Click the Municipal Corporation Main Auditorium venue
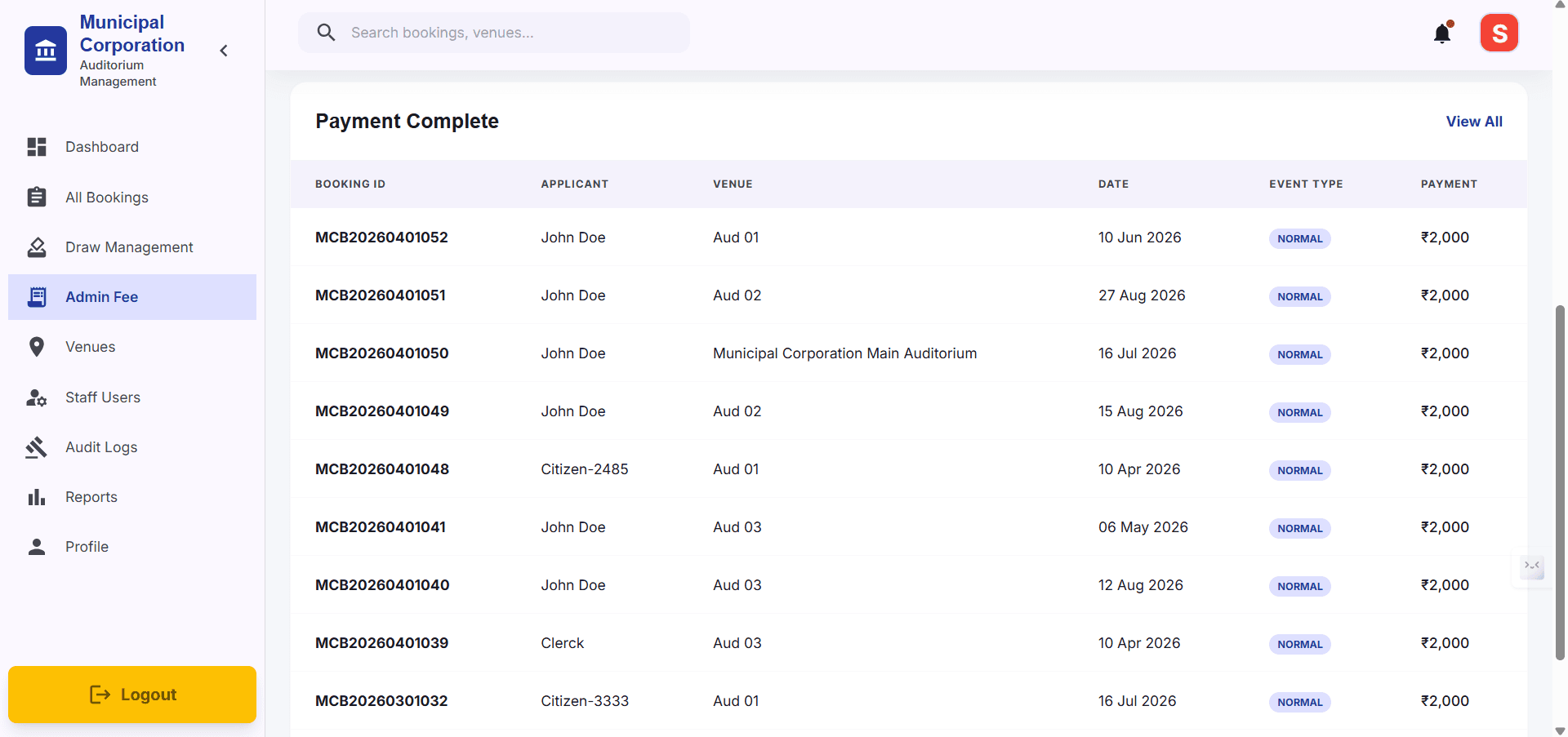The width and height of the screenshot is (1568, 737). [x=844, y=353]
